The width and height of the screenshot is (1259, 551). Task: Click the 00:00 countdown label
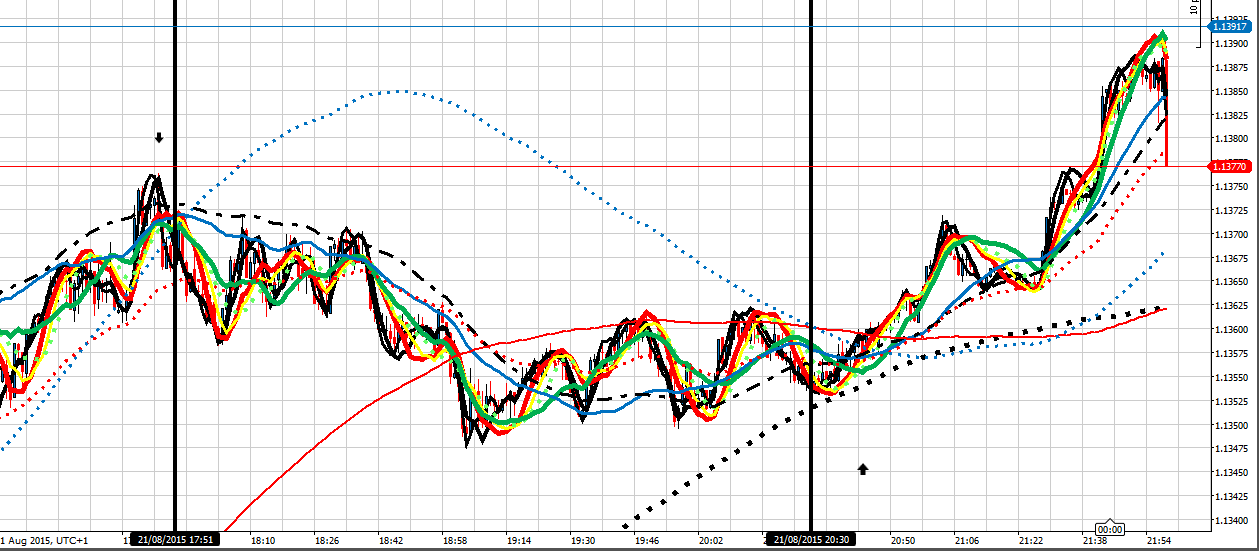[1109, 529]
